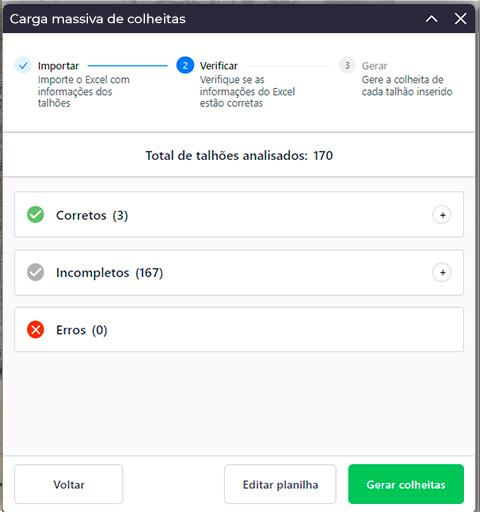Collapse the dialog with the up chevron

431,19
